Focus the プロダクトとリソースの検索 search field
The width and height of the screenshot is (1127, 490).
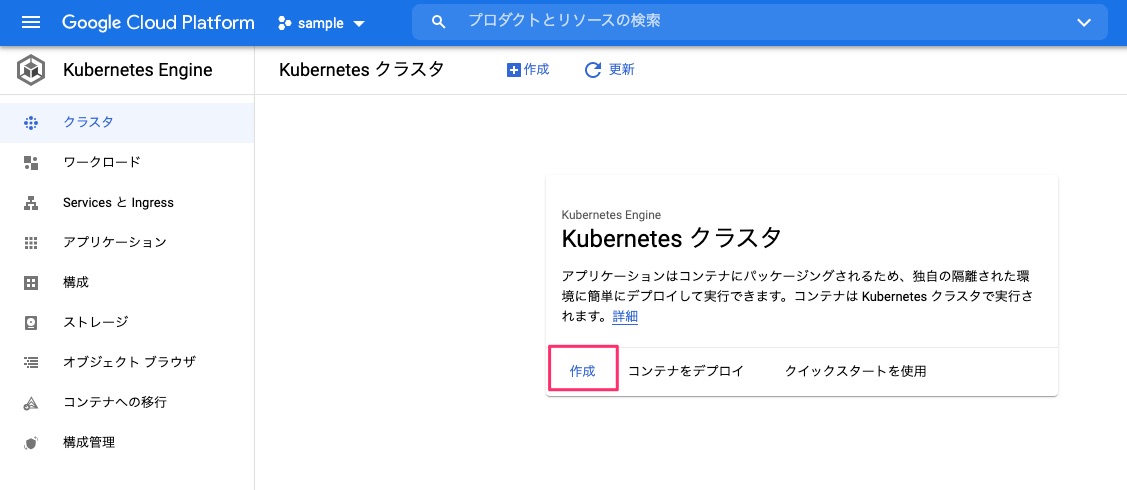point(760,22)
